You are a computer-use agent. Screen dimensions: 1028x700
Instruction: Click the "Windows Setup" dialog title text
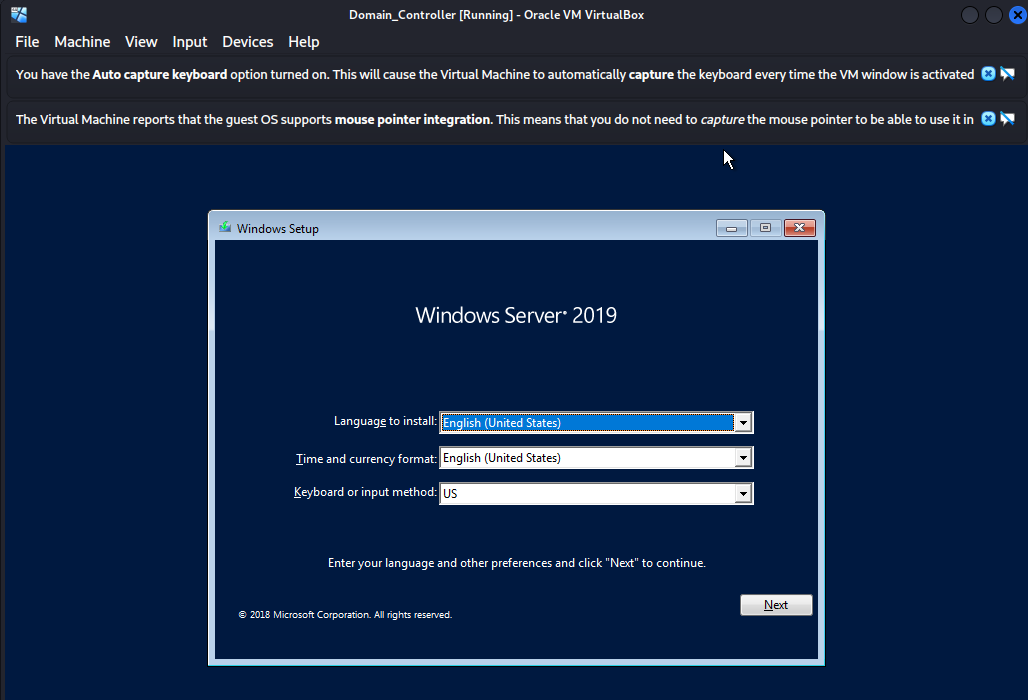(278, 229)
